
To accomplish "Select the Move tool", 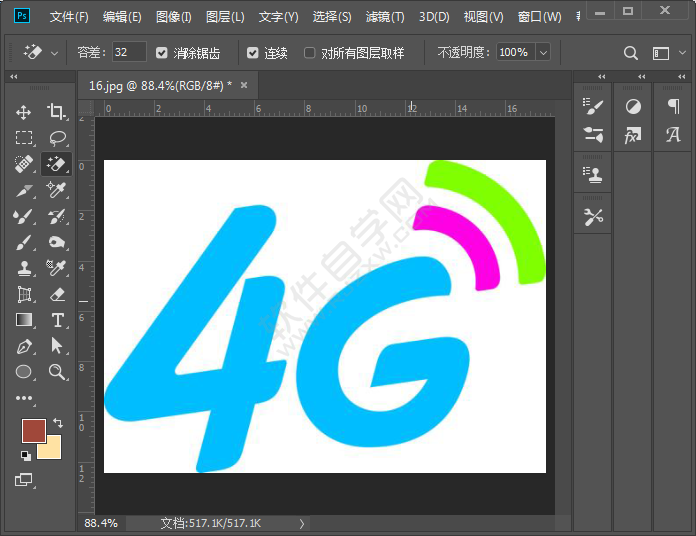I will pos(24,112).
